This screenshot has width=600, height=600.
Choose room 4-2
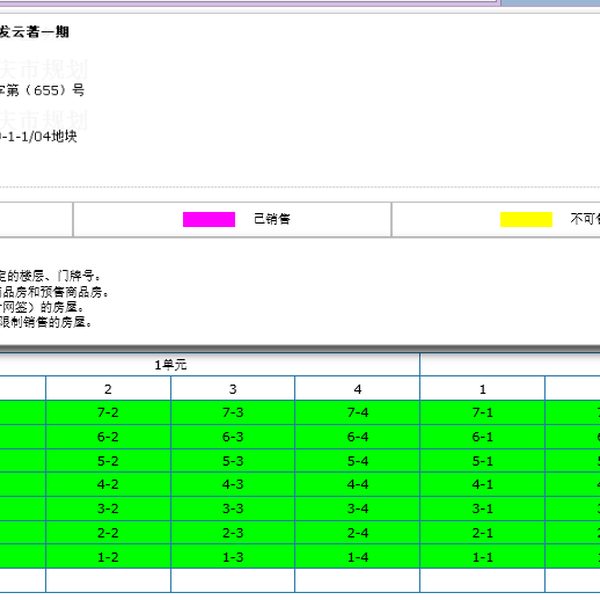coord(108,484)
